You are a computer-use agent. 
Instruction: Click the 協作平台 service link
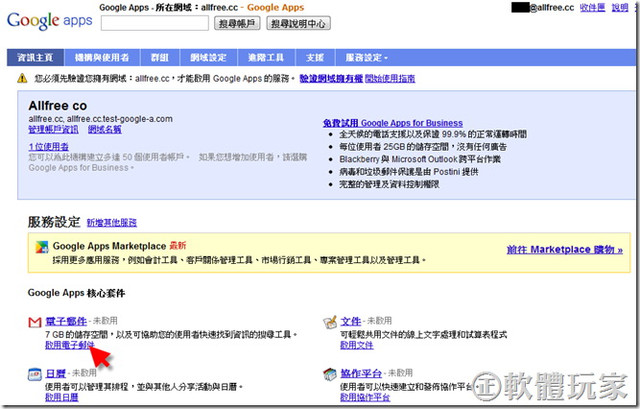[x=361, y=373]
